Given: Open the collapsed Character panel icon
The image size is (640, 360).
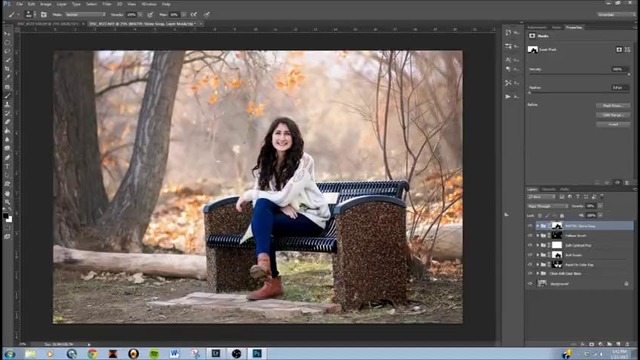Looking at the screenshot, I should tap(508, 60).
